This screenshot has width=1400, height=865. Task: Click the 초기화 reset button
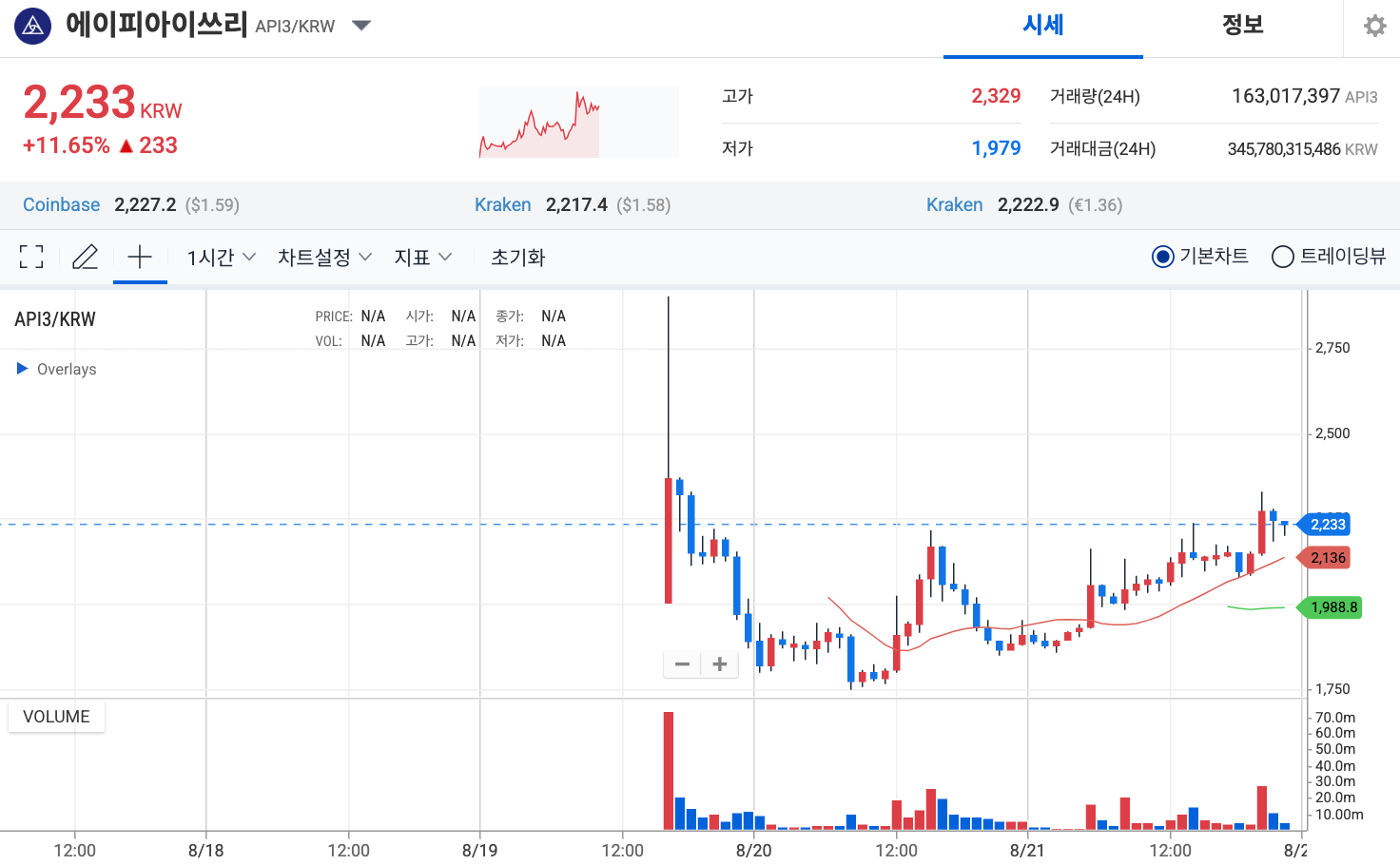tap(516, 257)
